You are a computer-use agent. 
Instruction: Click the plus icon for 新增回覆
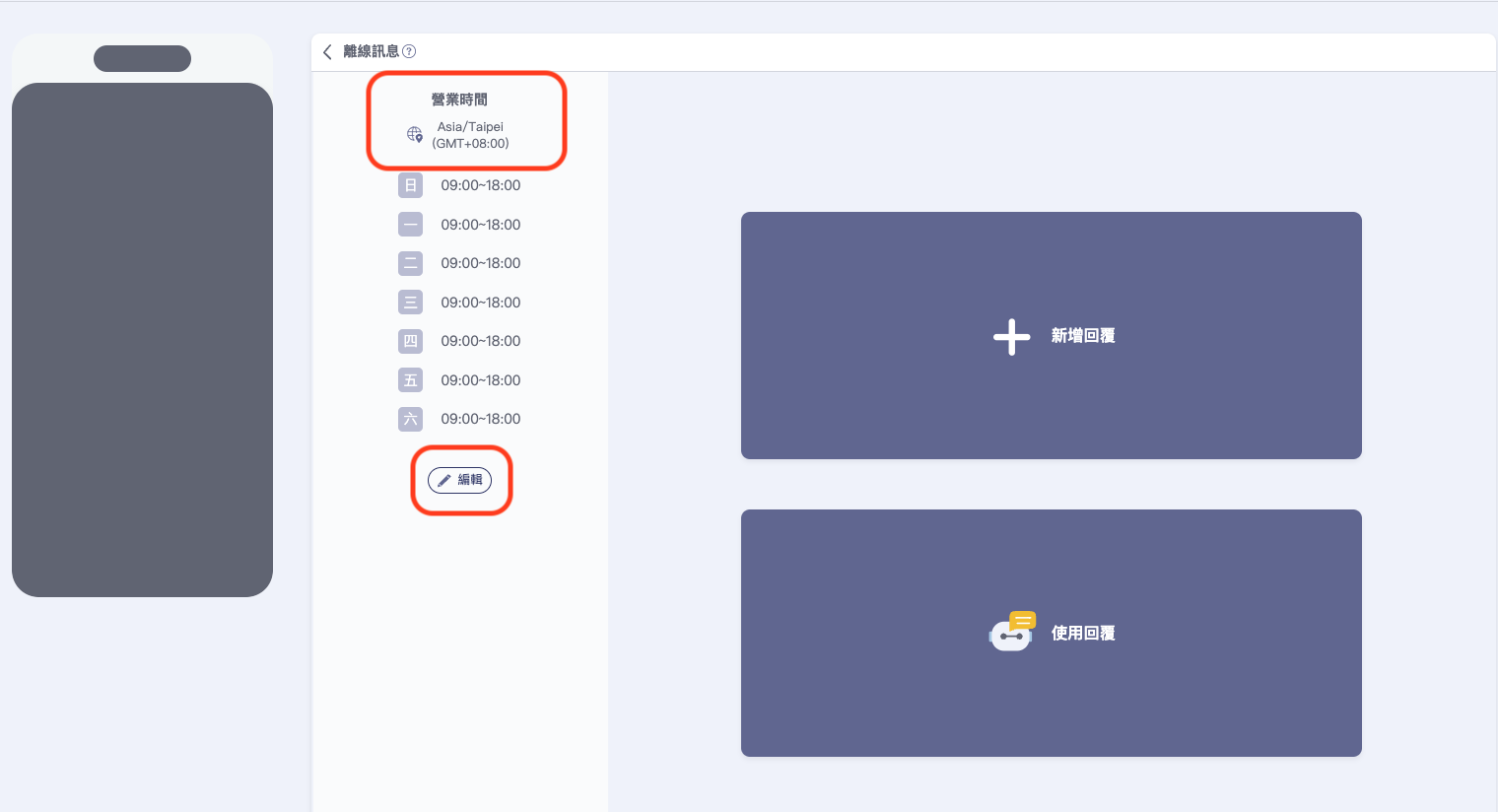click(x=1011, y=336)
